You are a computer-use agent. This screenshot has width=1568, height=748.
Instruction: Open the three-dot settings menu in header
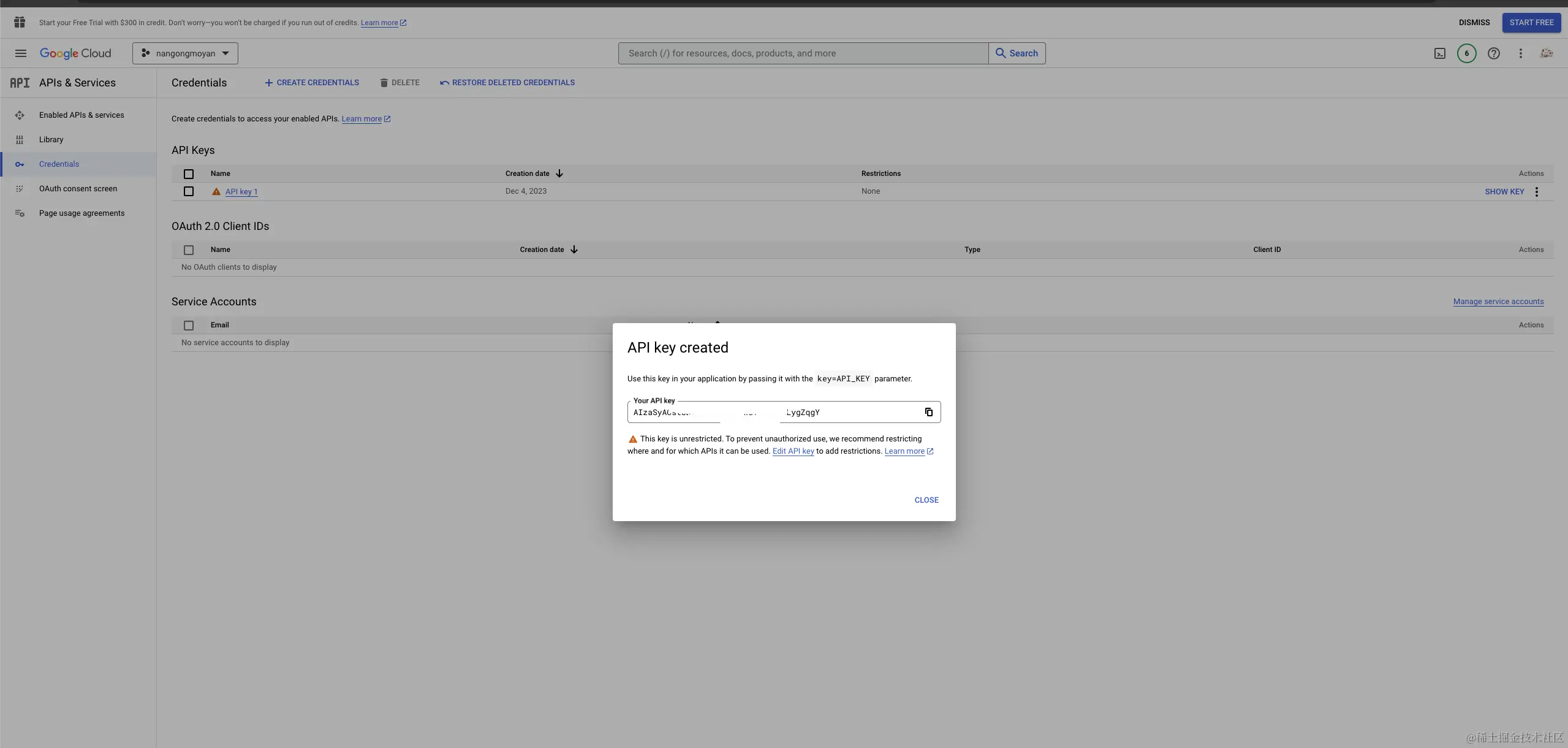tap(1520, 53)
